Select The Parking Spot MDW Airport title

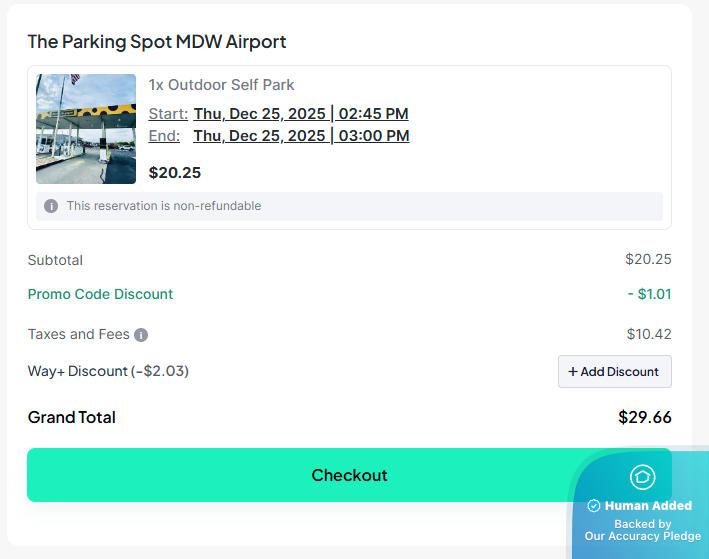click(x=157, y=42)
